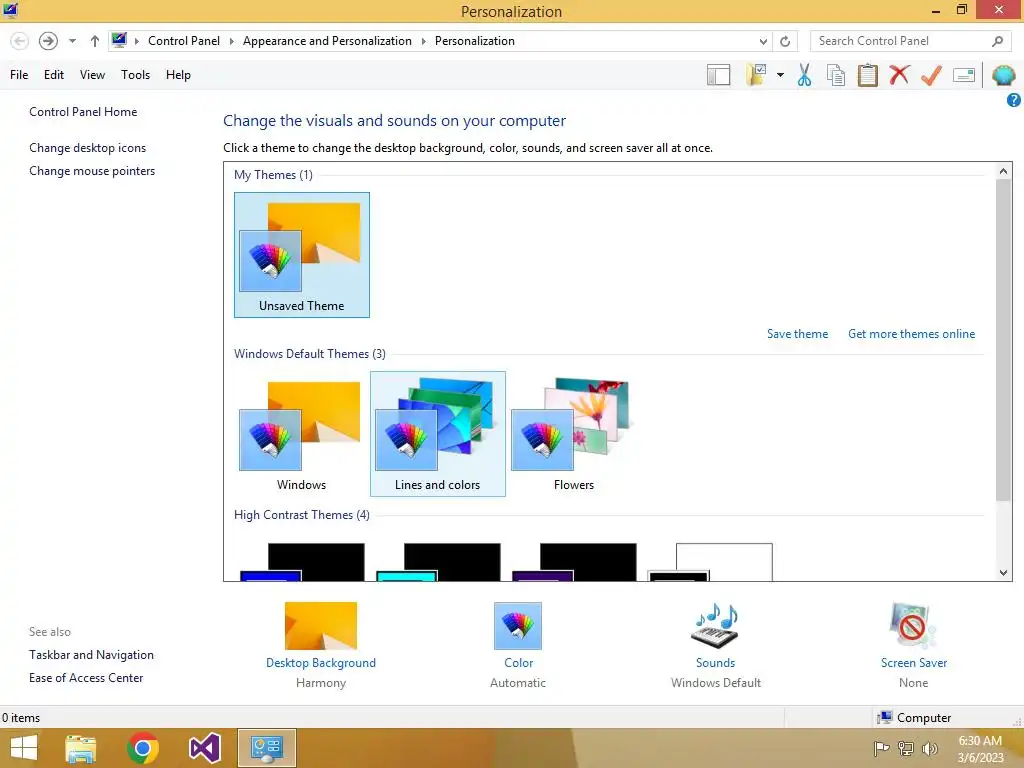
Task: Open the Color settings swatch icon
Action: [x=518, y=626]
